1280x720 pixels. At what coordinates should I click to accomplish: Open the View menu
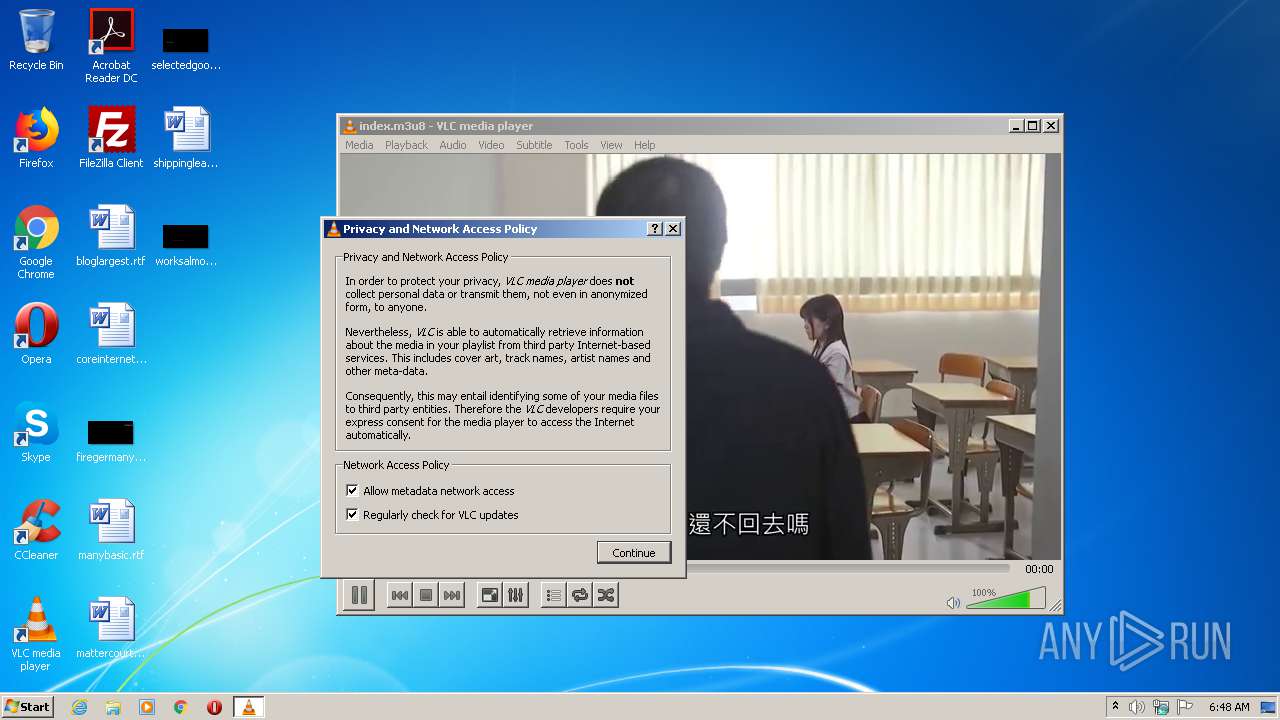[611, 145]
